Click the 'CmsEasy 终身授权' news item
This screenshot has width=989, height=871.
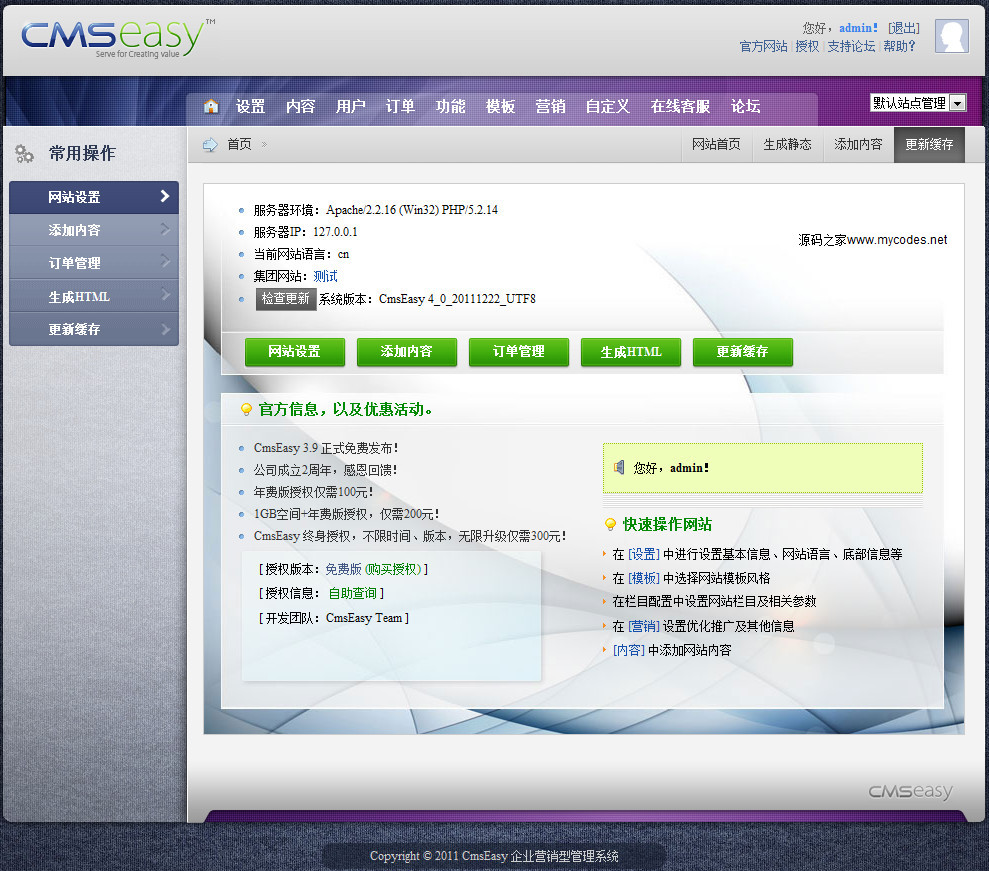coord(409,536)
